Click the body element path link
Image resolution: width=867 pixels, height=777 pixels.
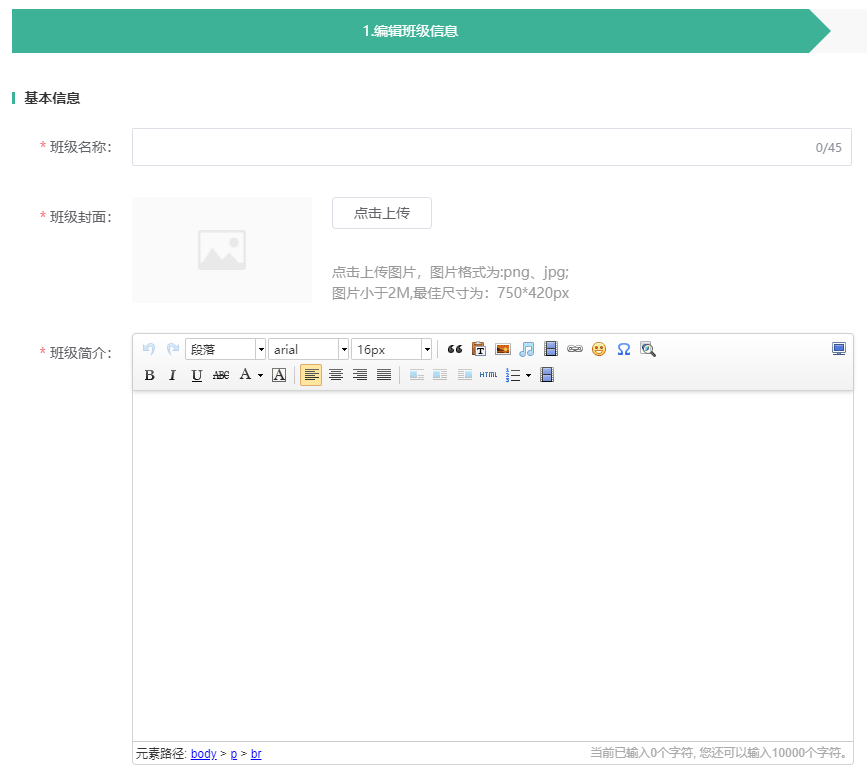(x=203, y=753)
